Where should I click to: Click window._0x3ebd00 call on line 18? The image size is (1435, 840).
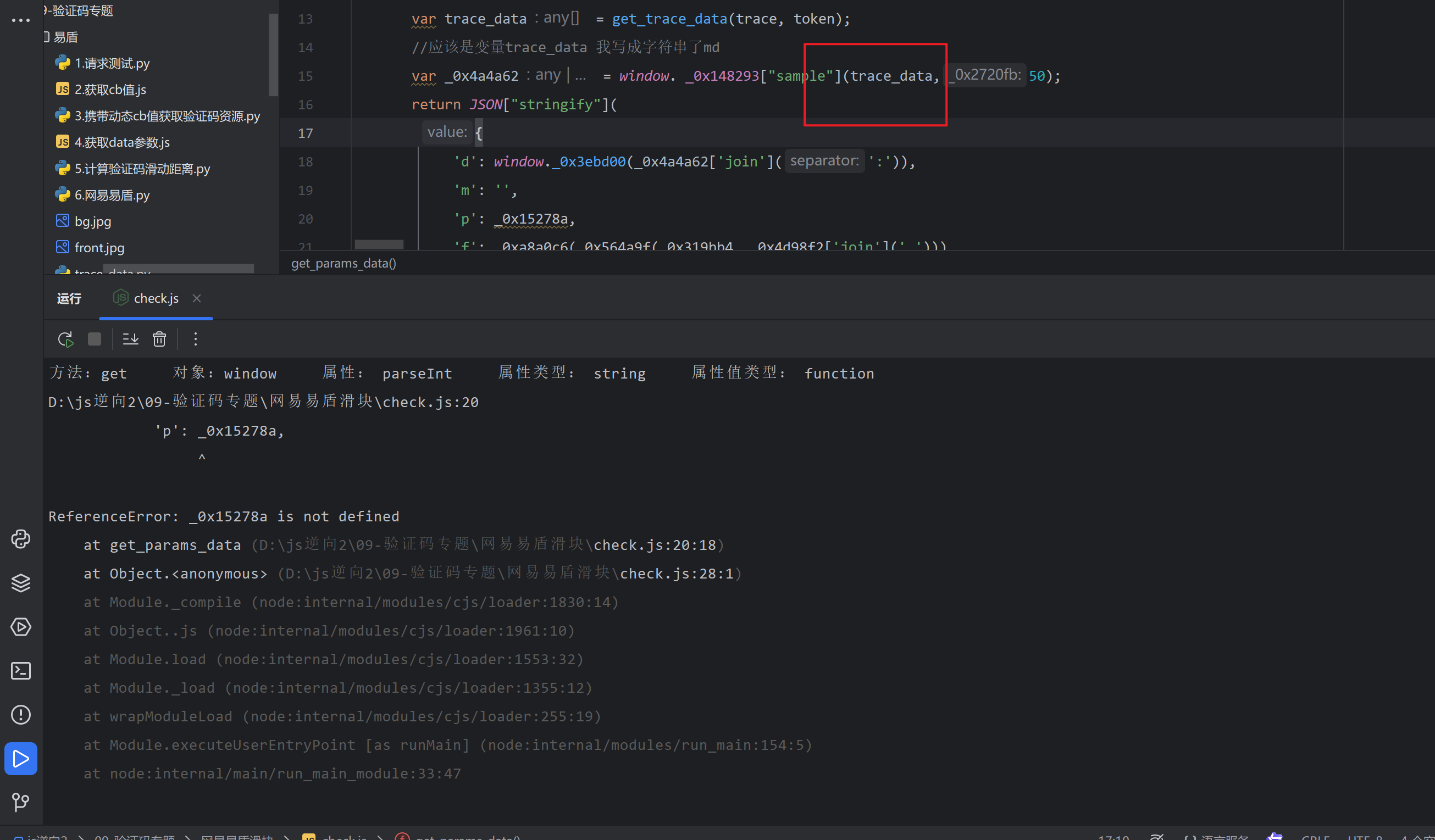pyautogui.click(x=559, y=162)
